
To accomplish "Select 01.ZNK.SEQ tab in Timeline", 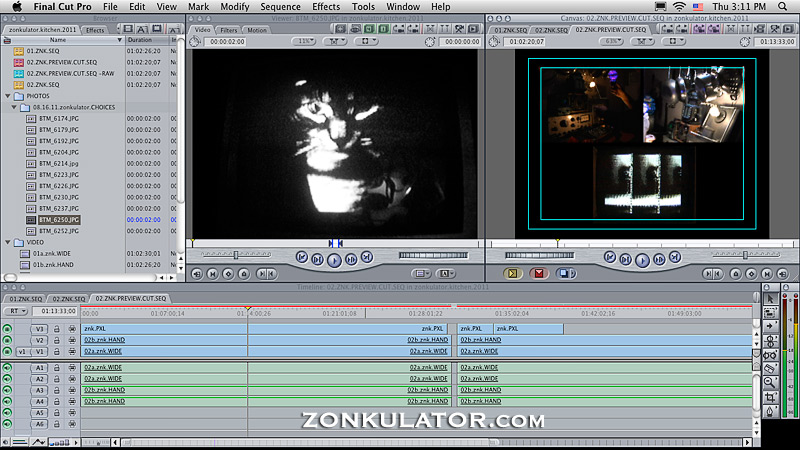I will (26, 298).
